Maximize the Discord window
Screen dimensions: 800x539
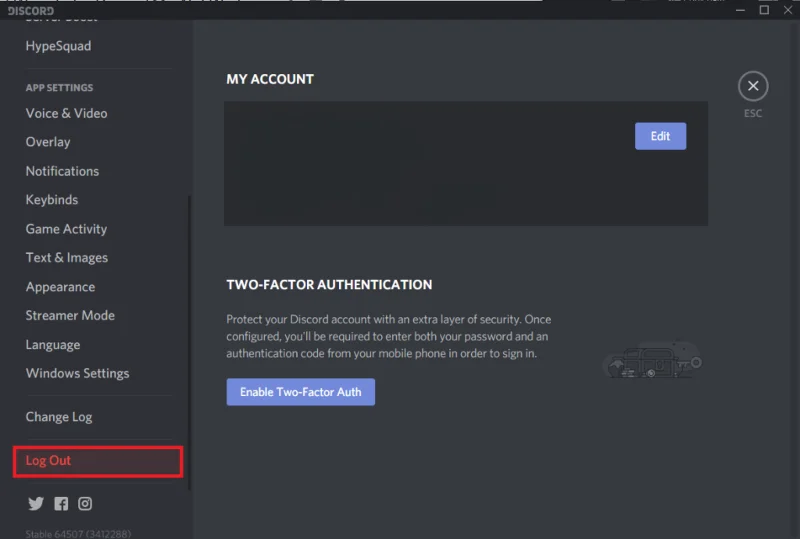coord(764,10)
